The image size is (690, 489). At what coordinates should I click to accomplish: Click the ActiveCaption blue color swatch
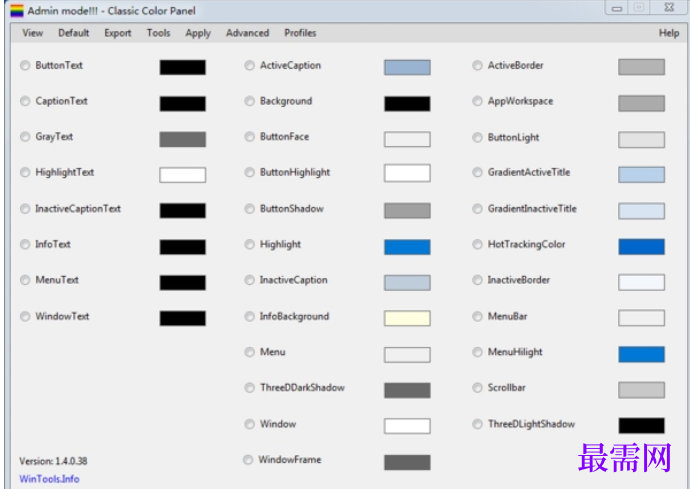(407, 67)
